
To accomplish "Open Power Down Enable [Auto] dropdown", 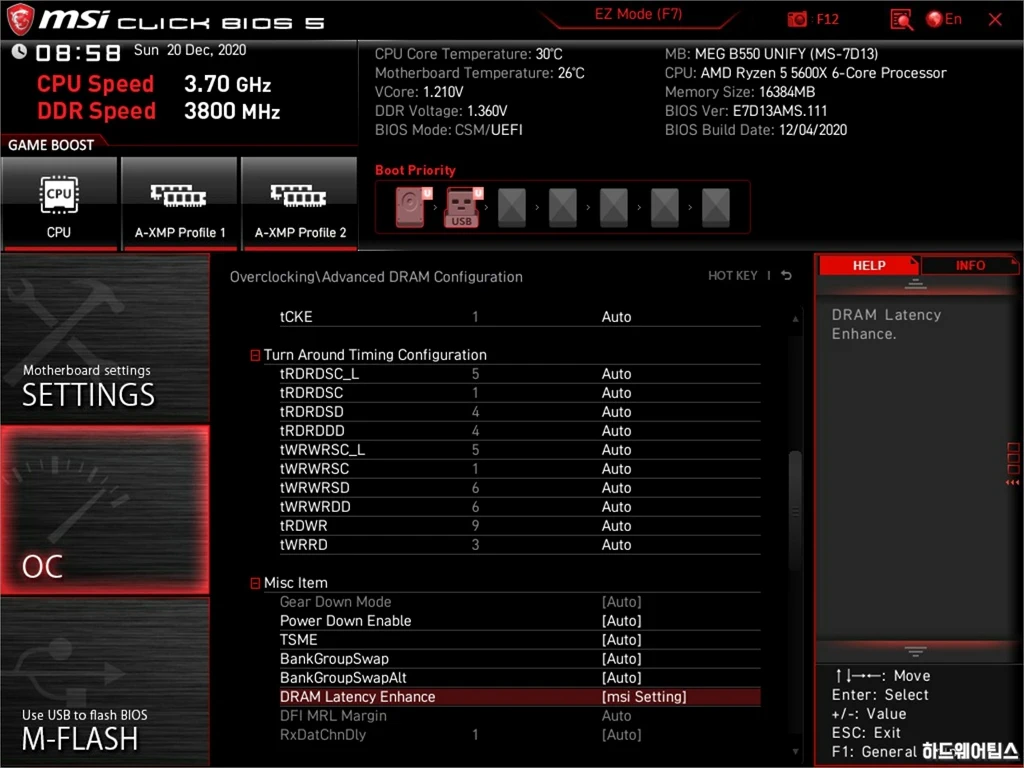I will pos(621,620).
